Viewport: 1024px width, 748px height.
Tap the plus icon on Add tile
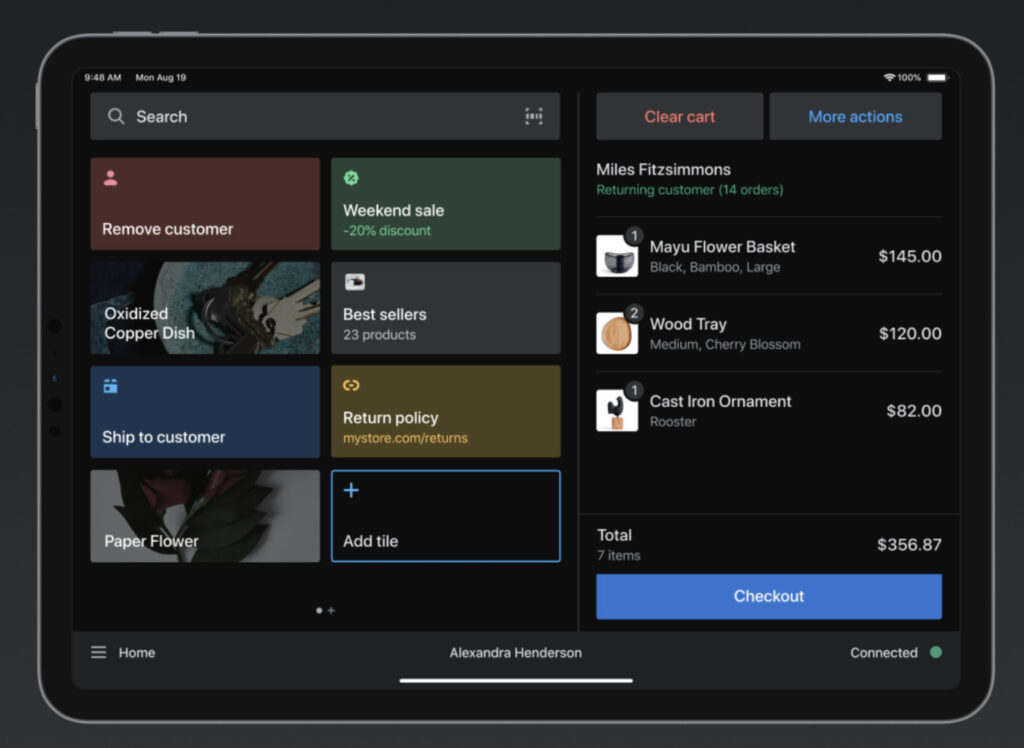(351, 490)
